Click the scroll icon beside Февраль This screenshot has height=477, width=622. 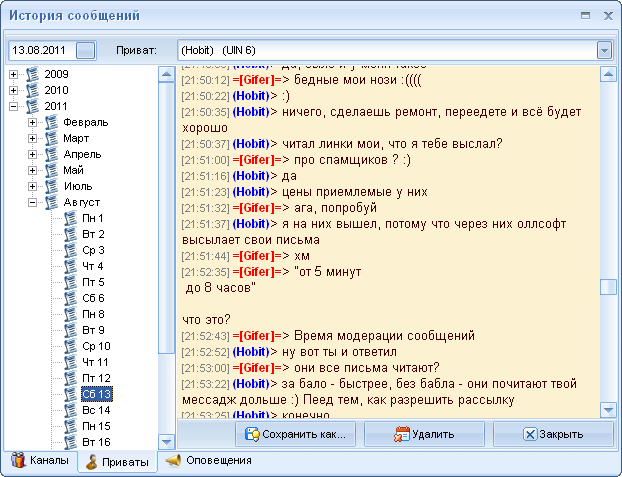pyautogui.click(x=52, y=122)
